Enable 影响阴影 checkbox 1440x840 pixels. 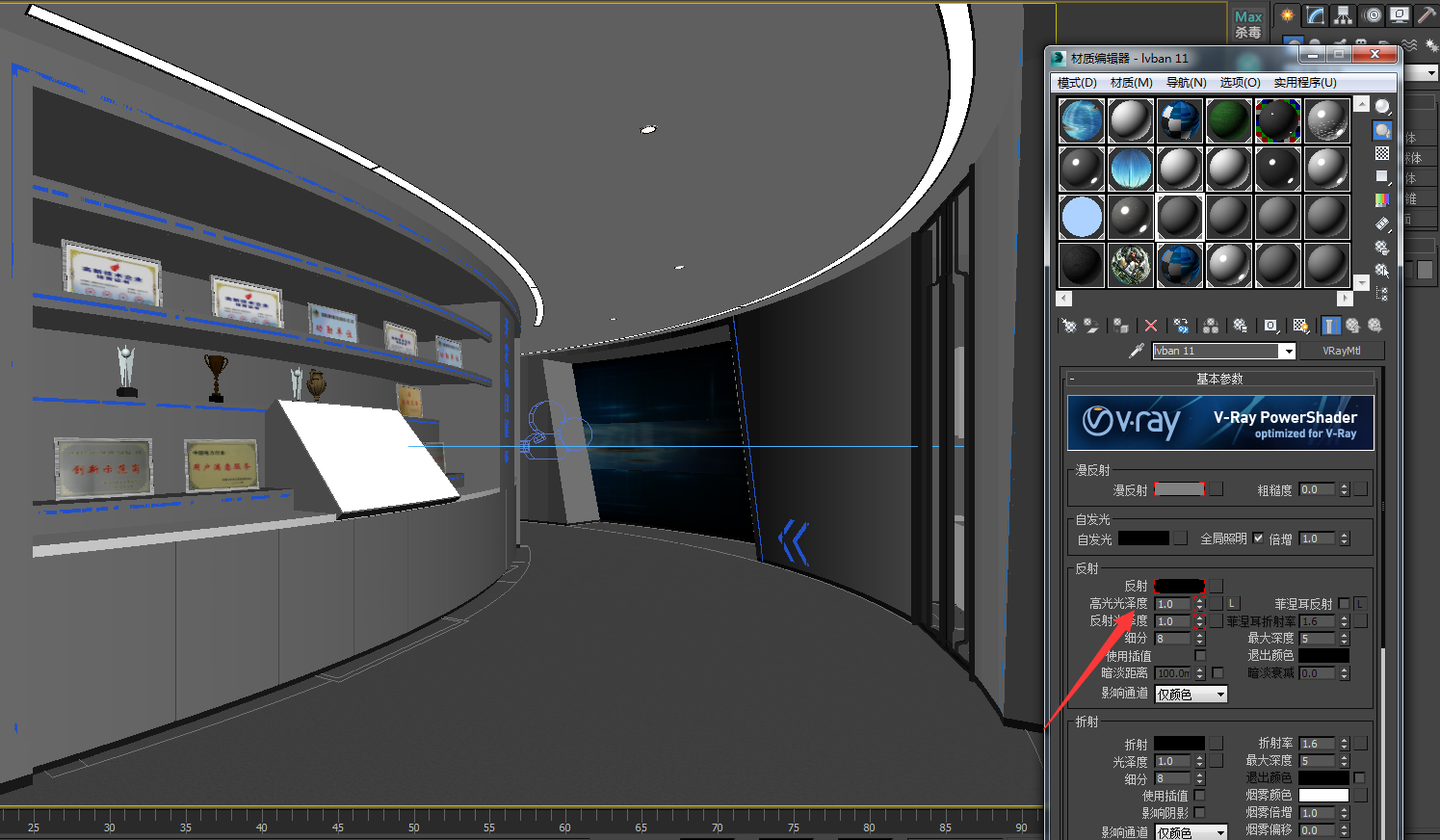pyautogui.click(x=1199, y=812)
